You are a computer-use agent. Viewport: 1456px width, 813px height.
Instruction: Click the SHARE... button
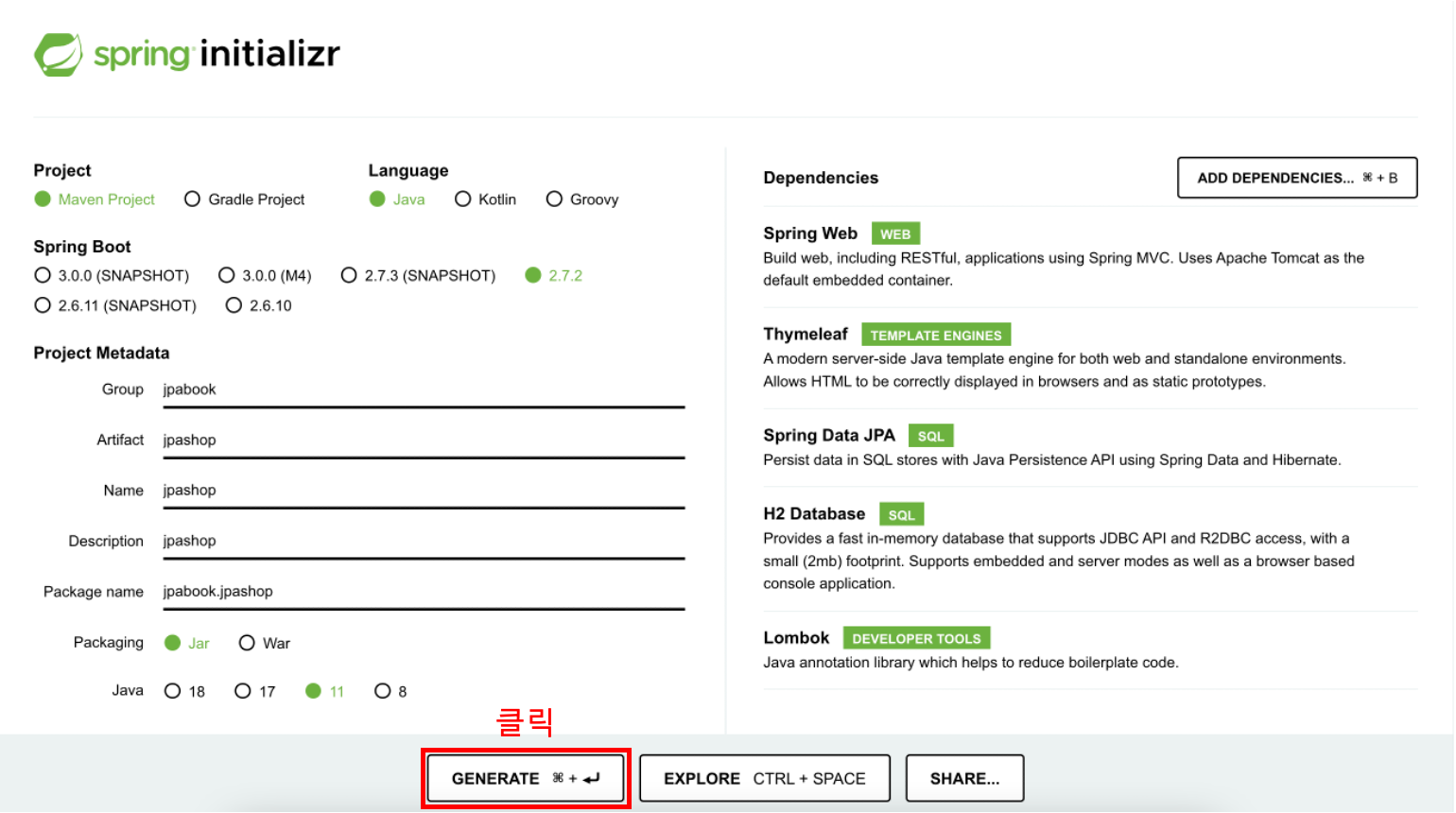click(964, 778)
